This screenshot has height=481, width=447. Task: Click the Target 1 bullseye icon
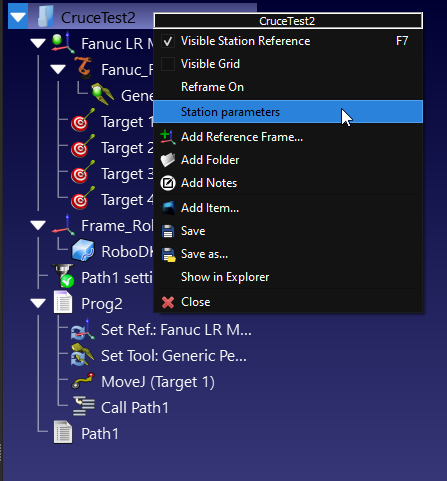(83, 120)
